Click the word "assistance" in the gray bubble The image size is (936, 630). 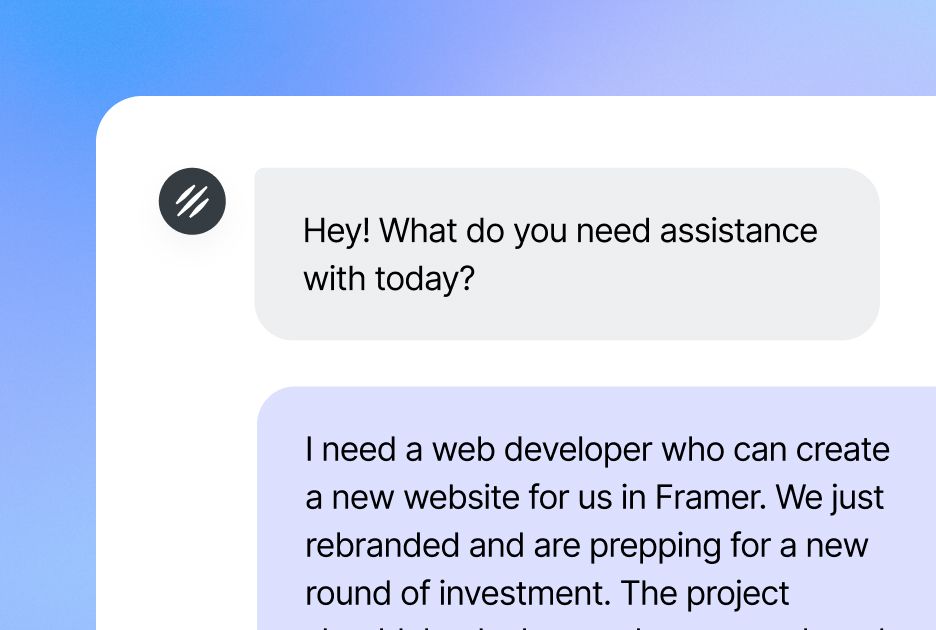tap(738, 231)
